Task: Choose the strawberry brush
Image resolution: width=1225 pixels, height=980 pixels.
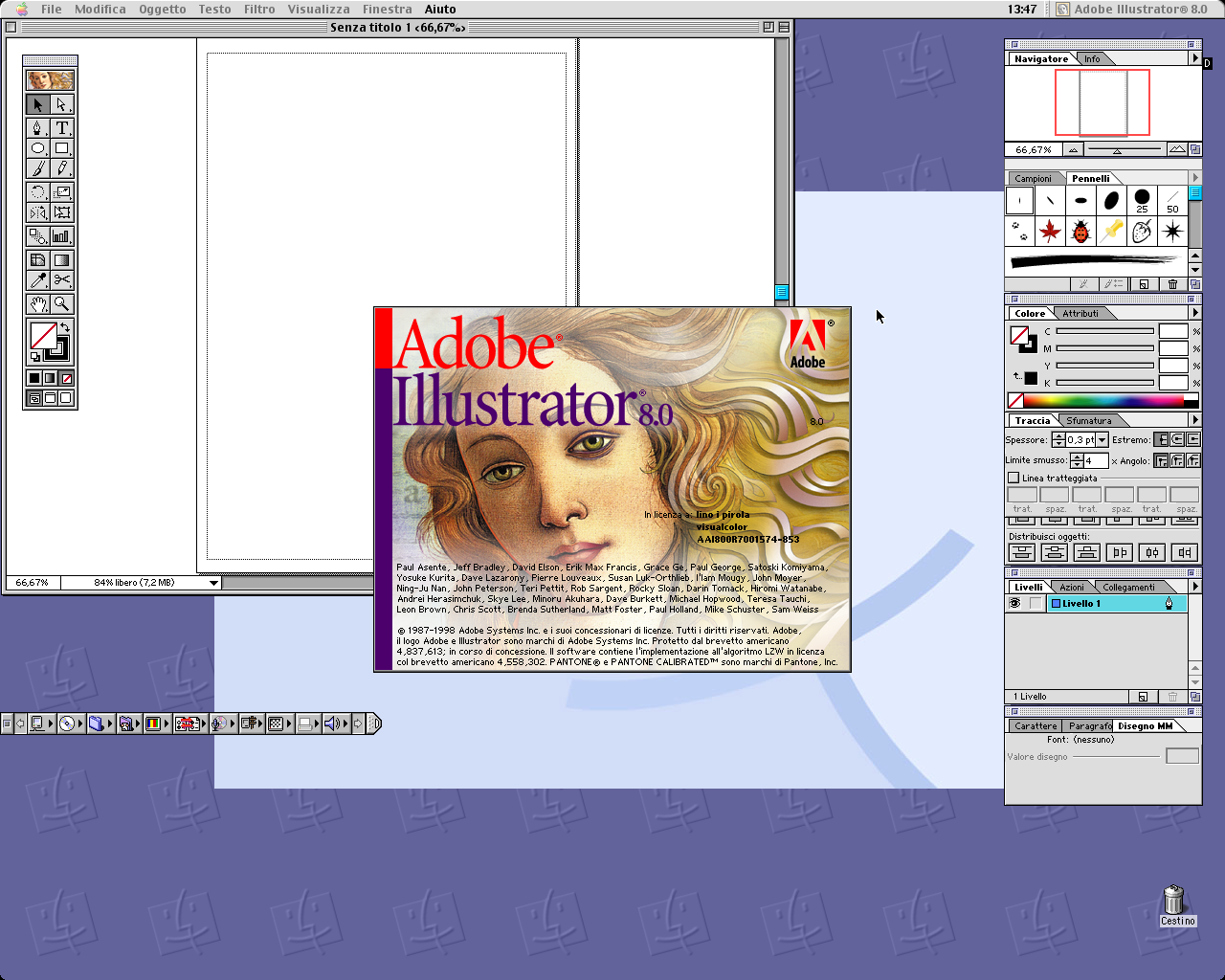Action: click(1142, 231)
